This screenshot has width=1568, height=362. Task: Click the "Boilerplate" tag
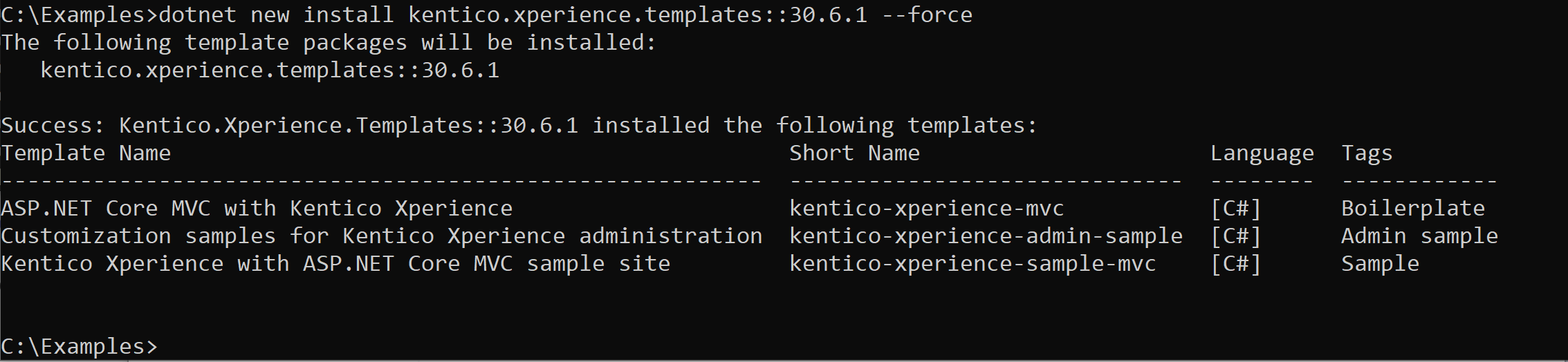tap(1413, 208)
